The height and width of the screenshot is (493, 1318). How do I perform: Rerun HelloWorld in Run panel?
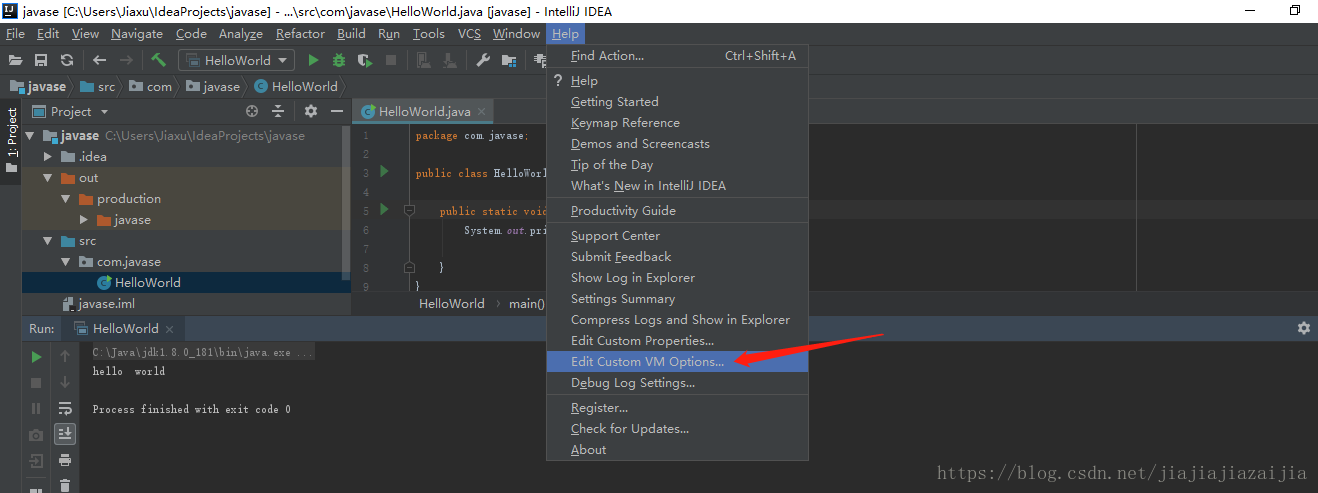[36, 356]
